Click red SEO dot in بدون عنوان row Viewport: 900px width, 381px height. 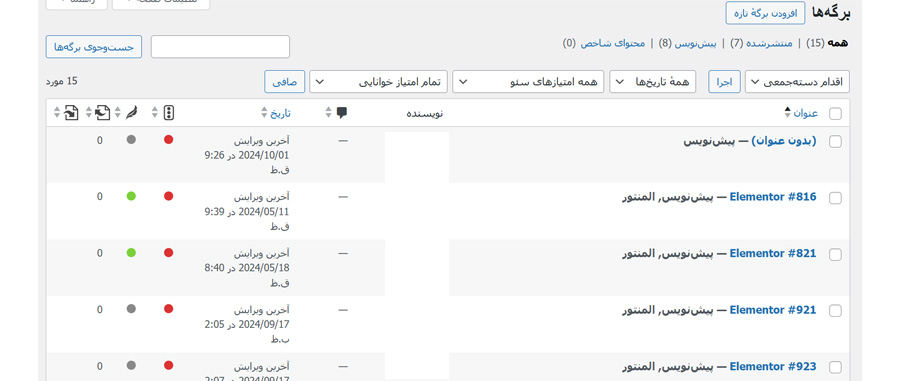pyautogui.click(x=169, y=139)
